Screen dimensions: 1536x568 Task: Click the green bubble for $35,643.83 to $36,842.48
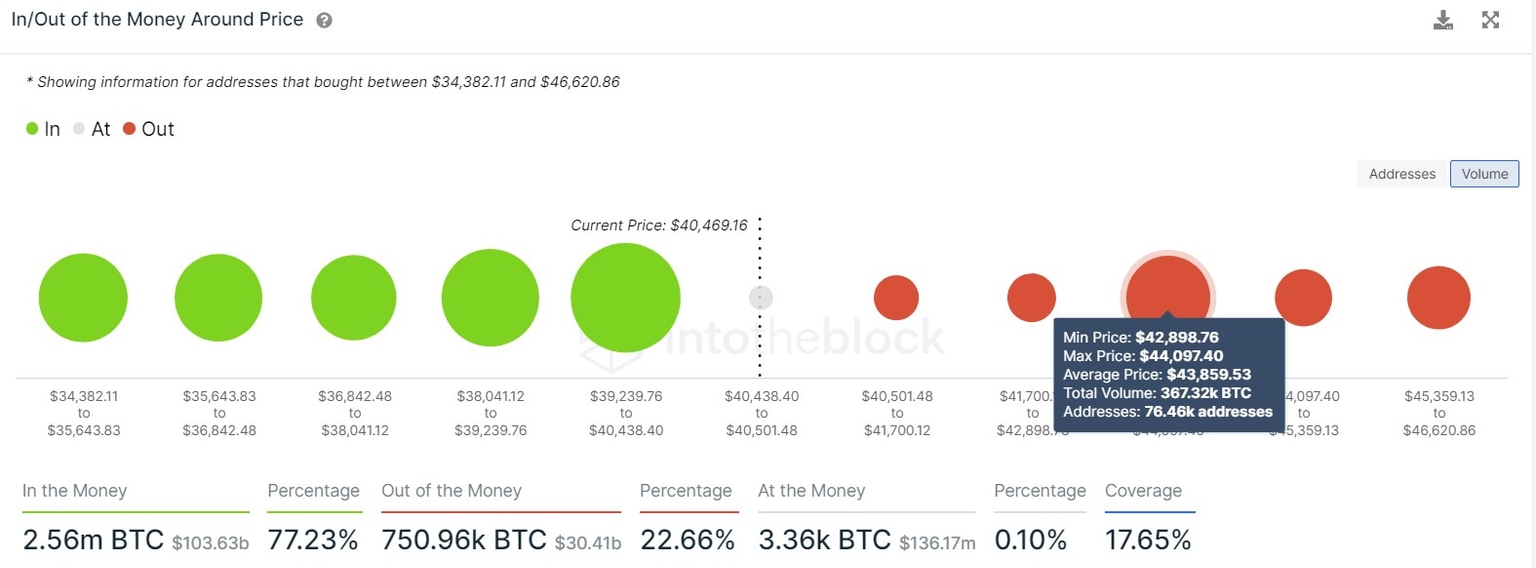pos(218,298)
